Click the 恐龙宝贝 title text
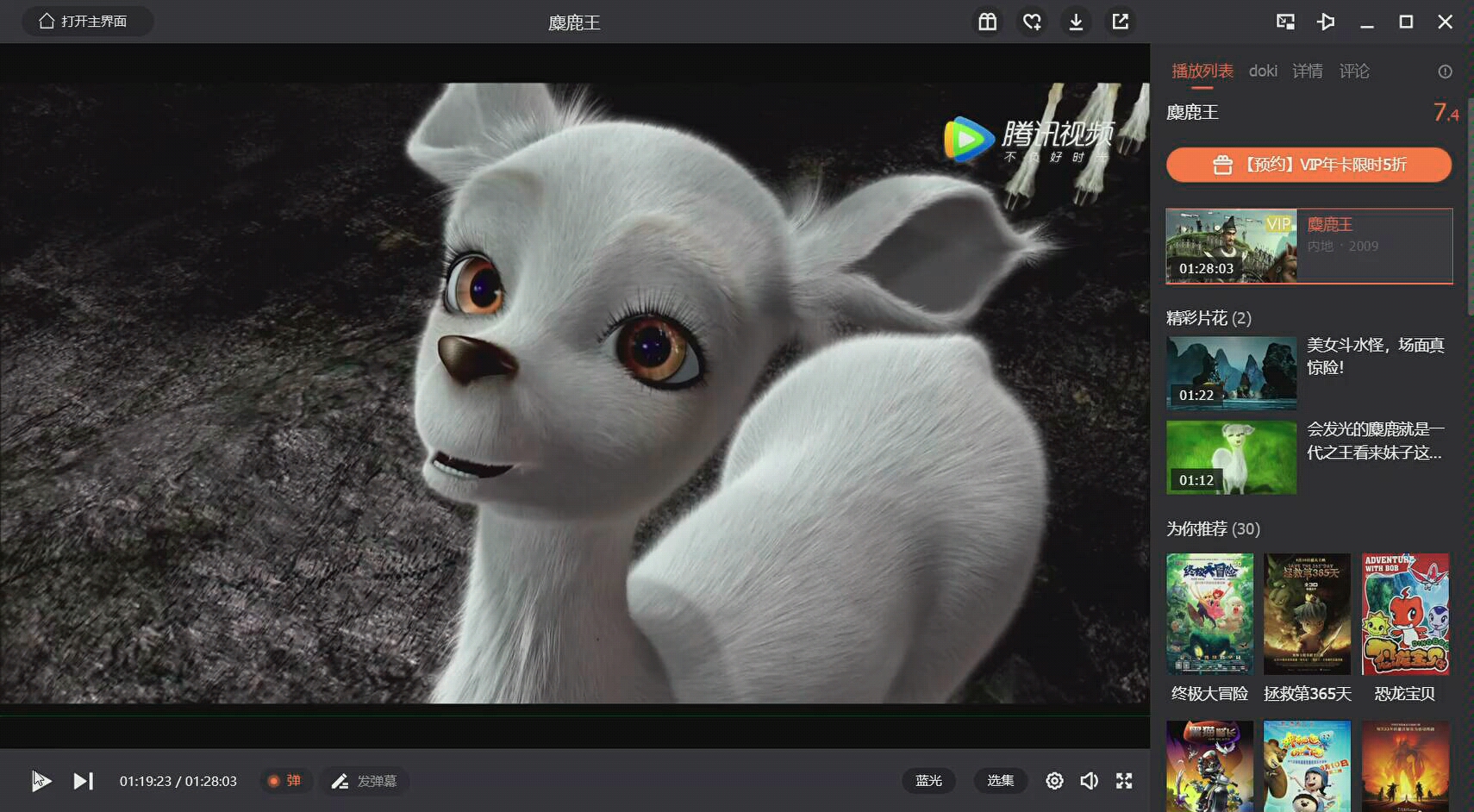This screenshot has height=812, width=1474. [1405, 694]
